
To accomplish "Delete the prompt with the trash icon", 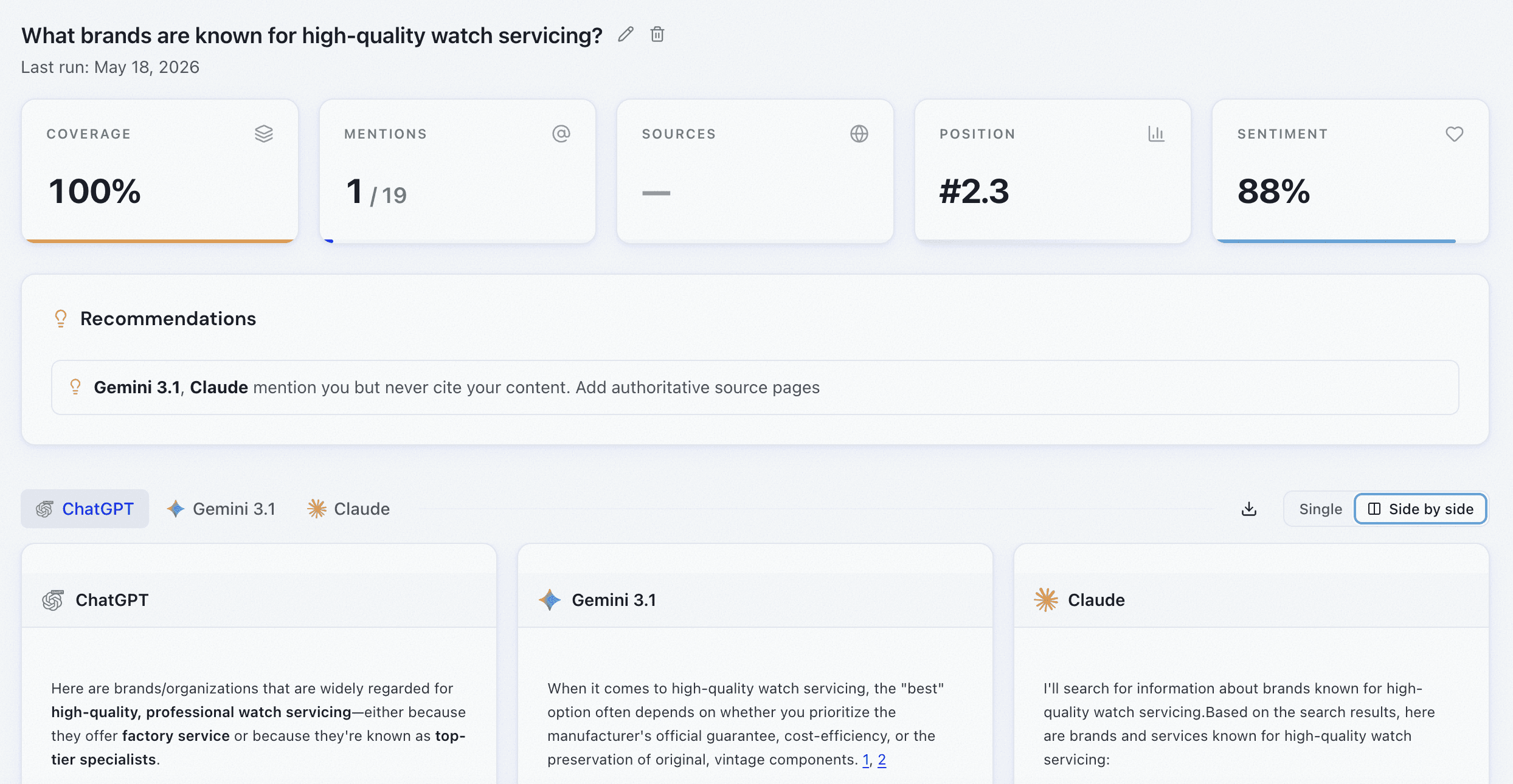I will click(657, 34).
